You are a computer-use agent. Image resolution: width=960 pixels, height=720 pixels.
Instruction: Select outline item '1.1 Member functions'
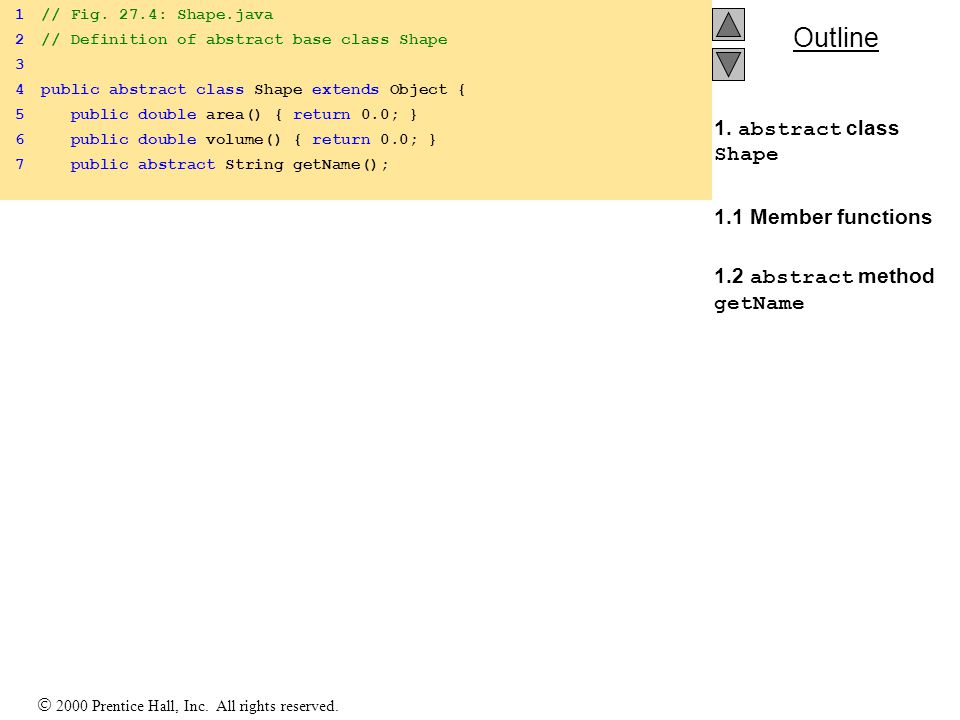pos(823,217)
